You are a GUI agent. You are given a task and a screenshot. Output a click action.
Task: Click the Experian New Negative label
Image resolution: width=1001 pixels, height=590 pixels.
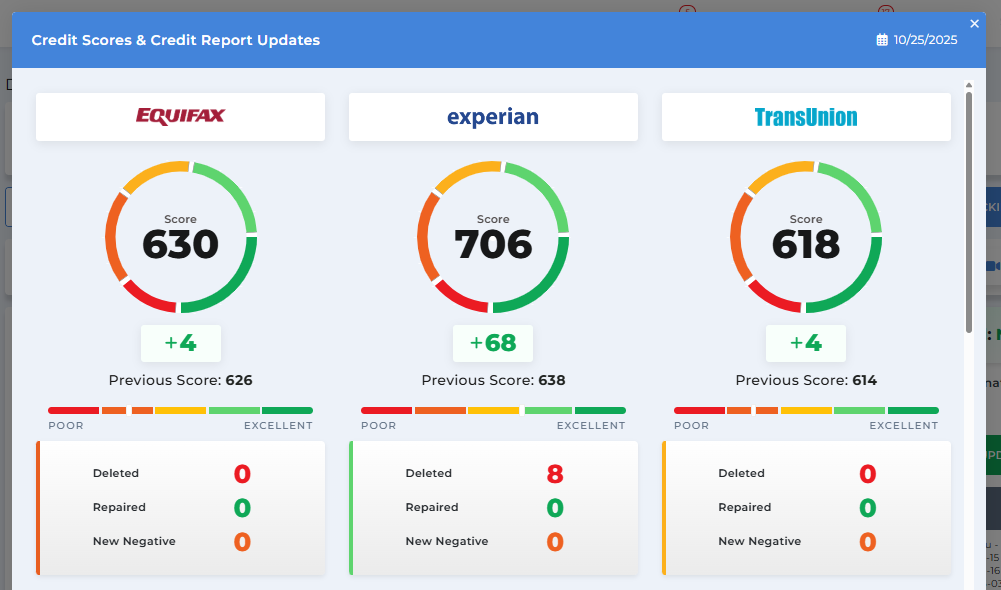447,541
